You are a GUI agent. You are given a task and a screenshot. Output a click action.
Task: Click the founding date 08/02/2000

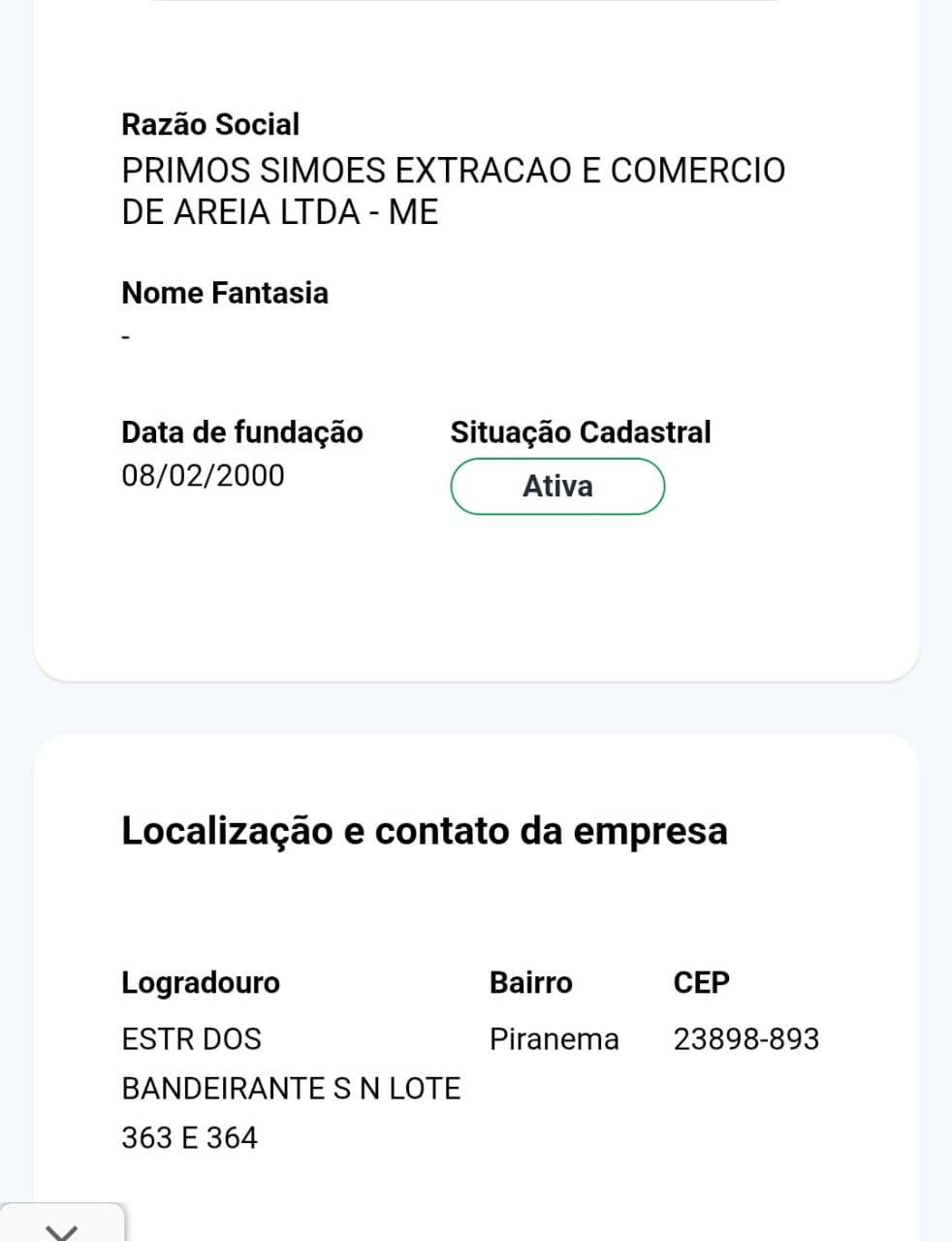(x=203, y=475)
